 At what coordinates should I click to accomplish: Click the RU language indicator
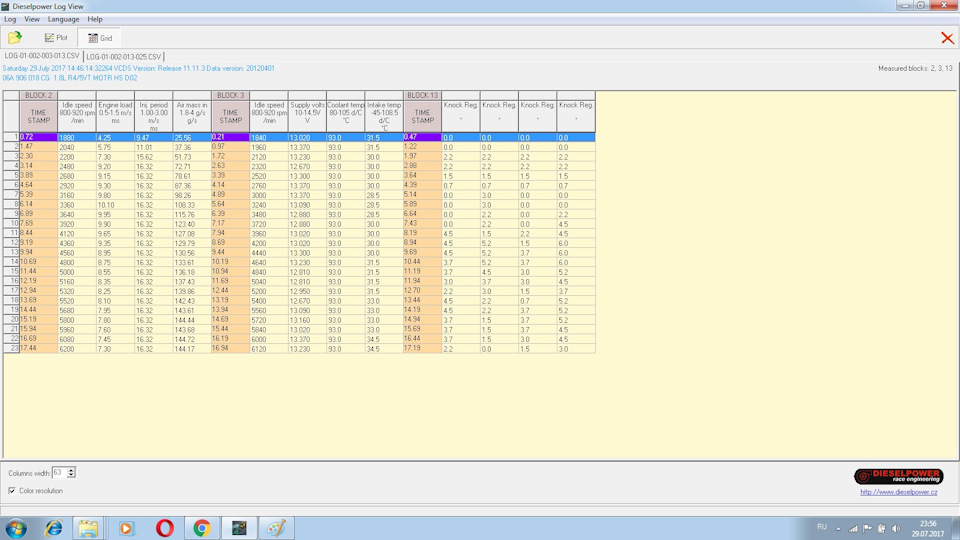822,527
